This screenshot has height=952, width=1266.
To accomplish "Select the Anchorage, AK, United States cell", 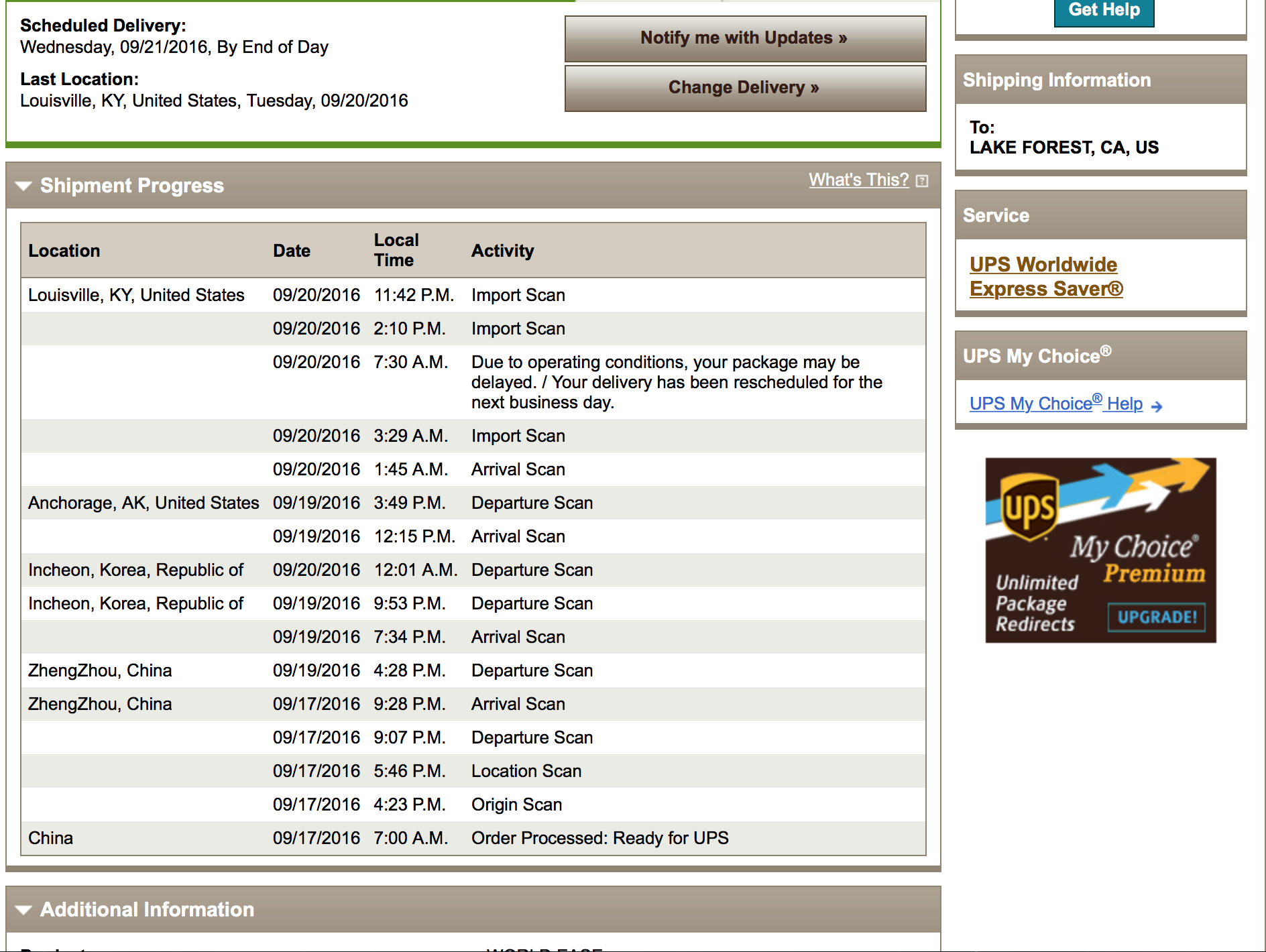I will [x=143, y=503].
